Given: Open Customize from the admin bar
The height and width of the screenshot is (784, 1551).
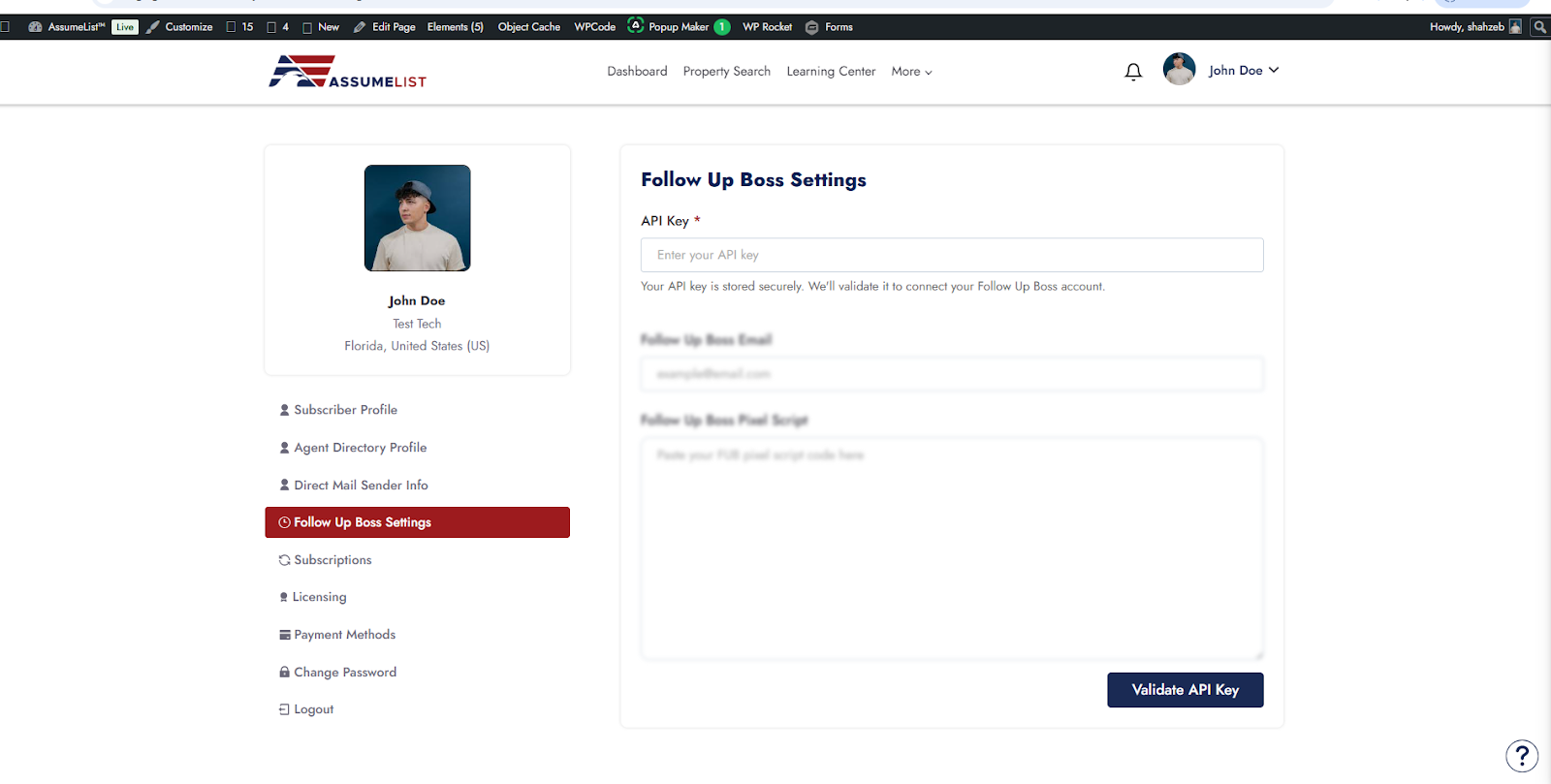Looking at the screenshot, I should 180,27.
